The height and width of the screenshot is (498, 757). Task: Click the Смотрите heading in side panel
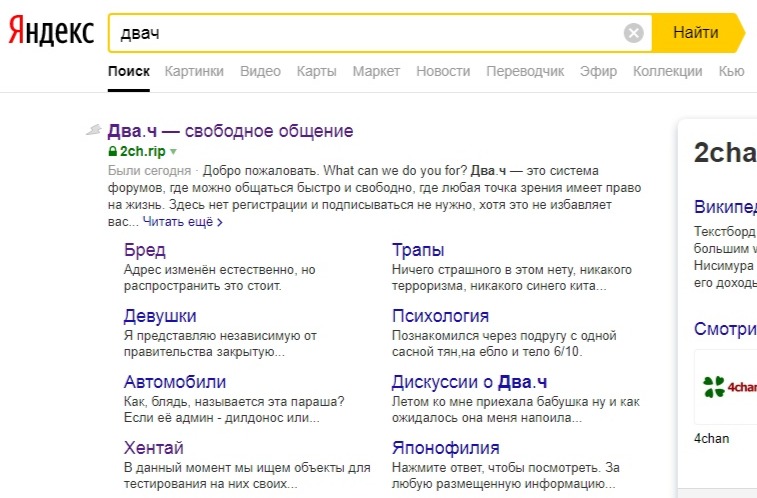click(x=726, y=329)
